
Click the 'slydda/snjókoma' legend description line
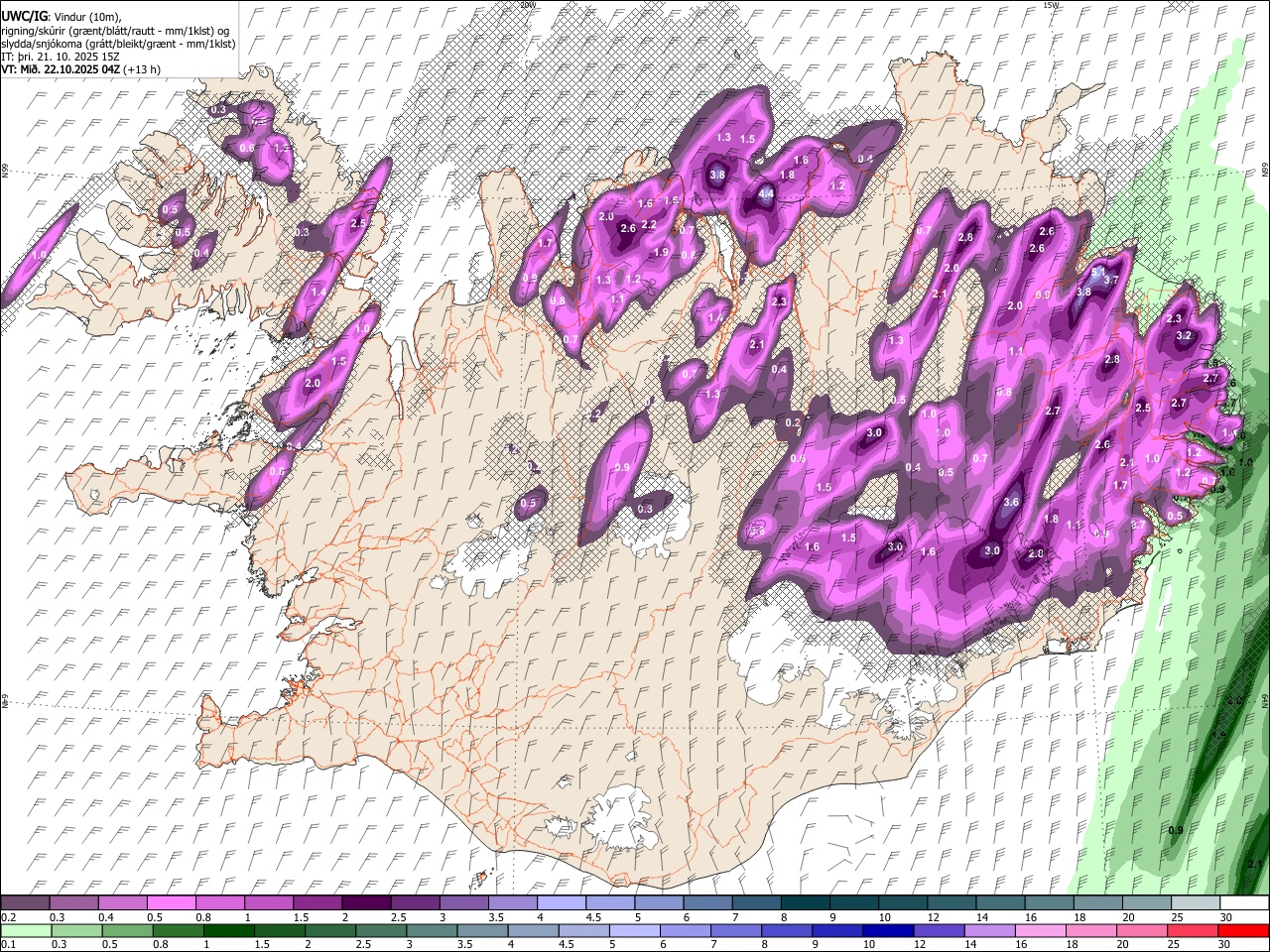[118, 44]
